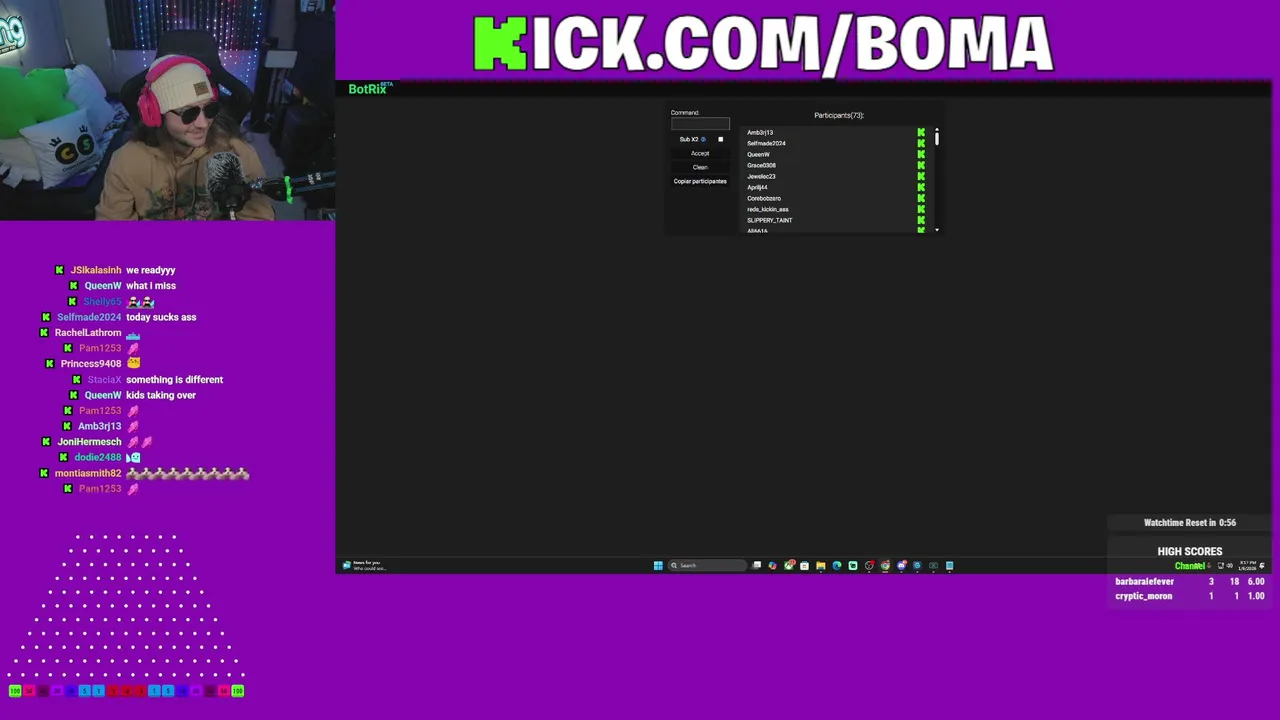This screenshot has height=720, width=1280.
Task: Click participants list scrollbar thumb
Action: tap(937, 138)
